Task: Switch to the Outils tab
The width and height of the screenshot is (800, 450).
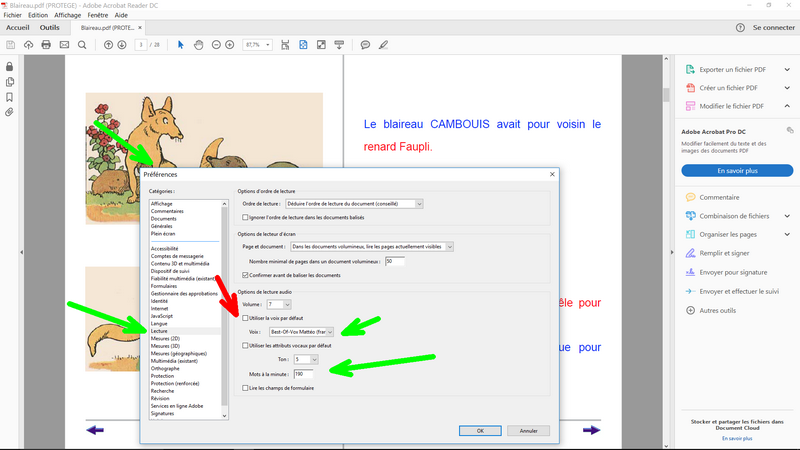Action: click(49, 28)
